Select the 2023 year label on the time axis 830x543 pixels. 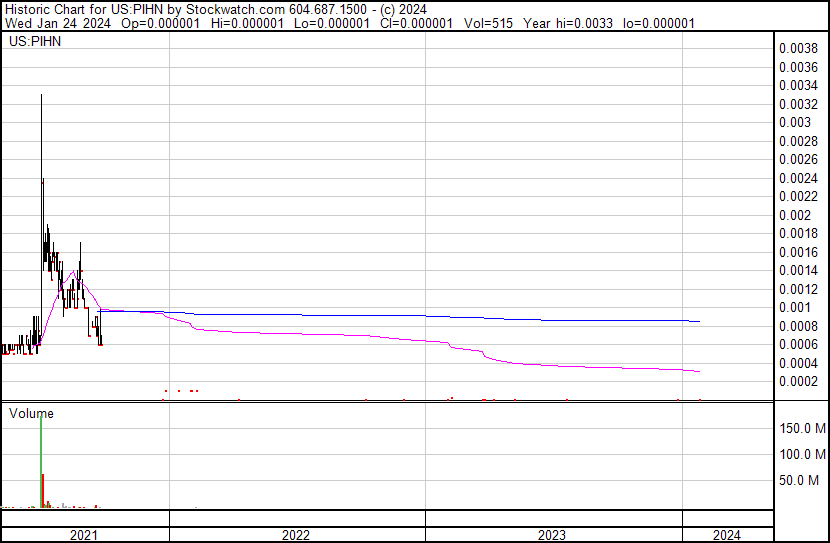tap(553, 535)
